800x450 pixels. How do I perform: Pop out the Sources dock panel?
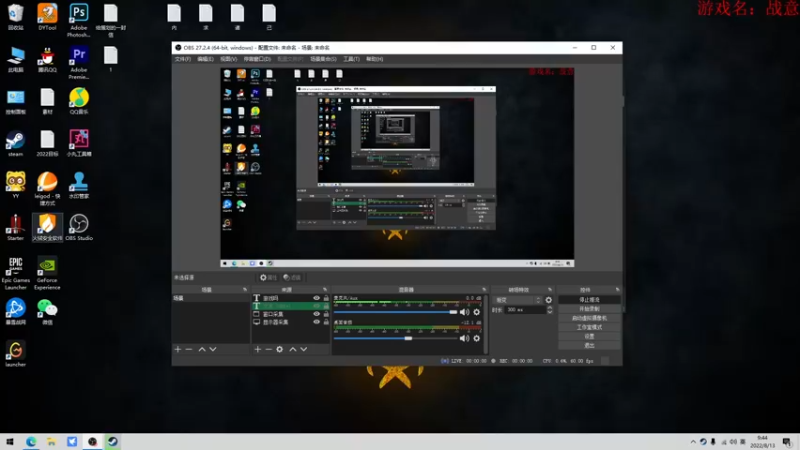tap(325, 290)
